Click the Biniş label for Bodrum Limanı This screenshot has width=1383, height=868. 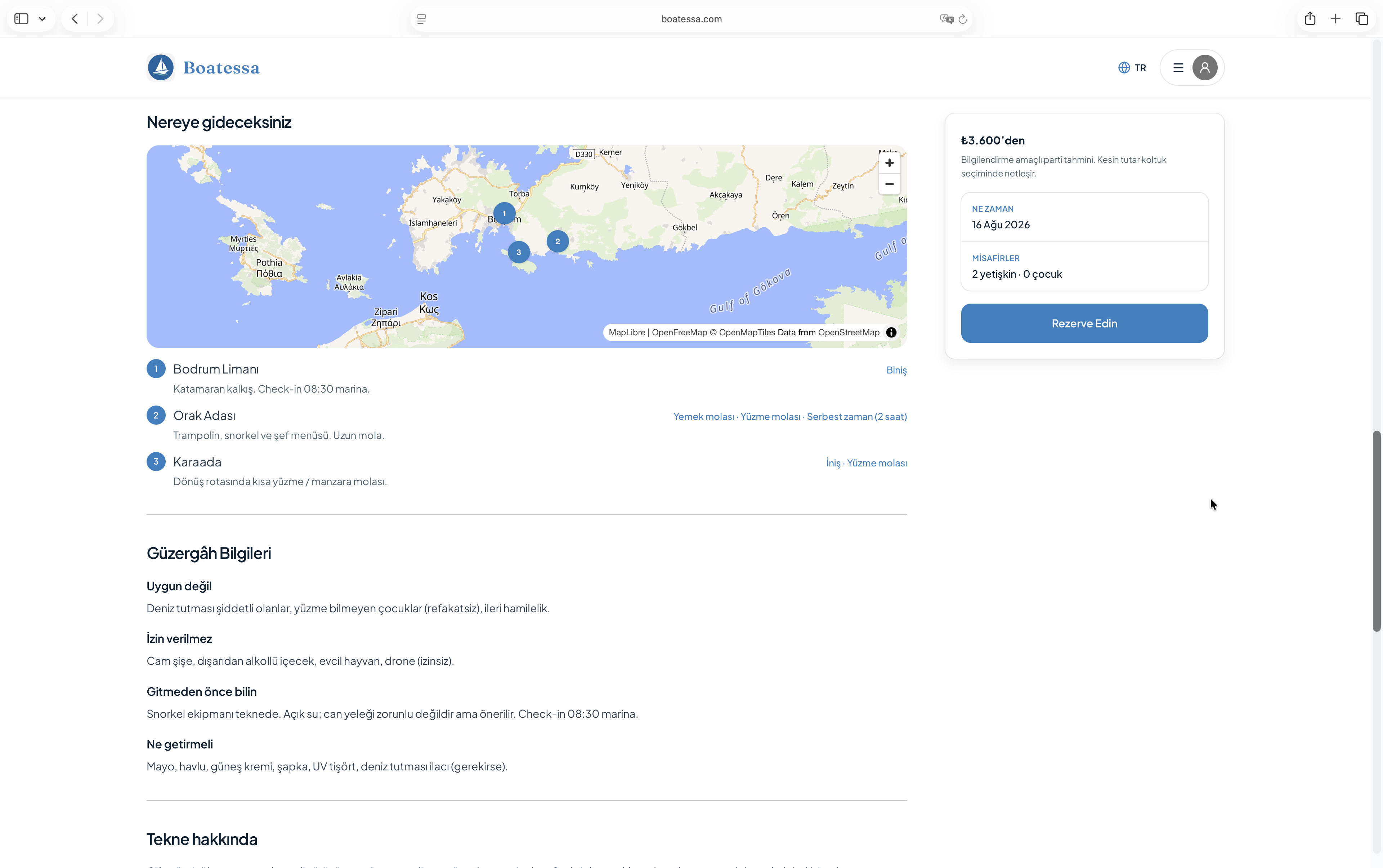[896, 370]
